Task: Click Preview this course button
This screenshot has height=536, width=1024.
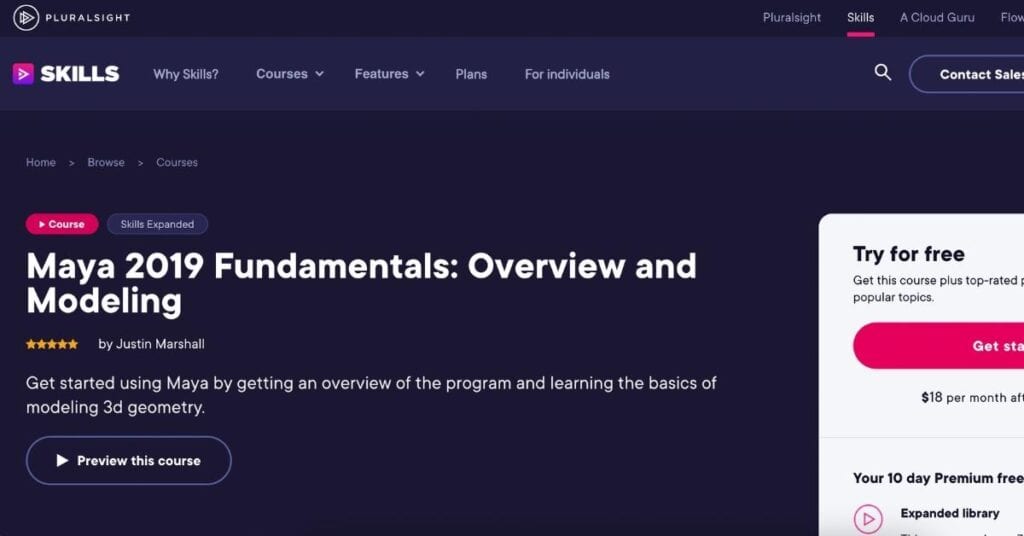Action: 129,460
